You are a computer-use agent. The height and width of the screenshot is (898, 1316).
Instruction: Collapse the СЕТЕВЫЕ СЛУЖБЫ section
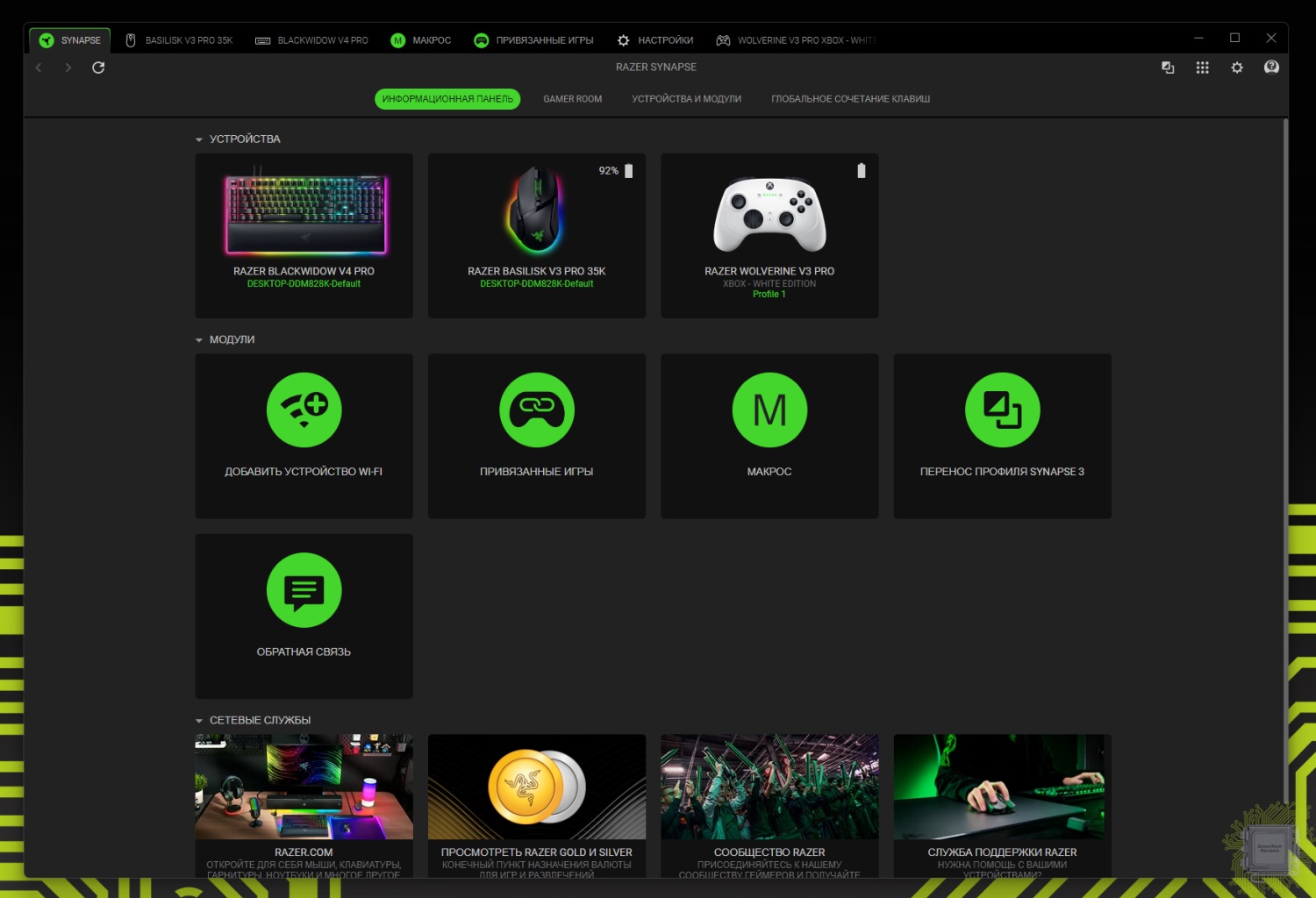pyautogui.click(x=199, y=721)
